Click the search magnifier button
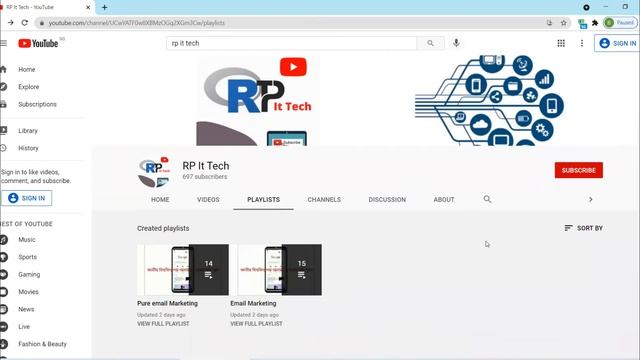 [430, 43]
